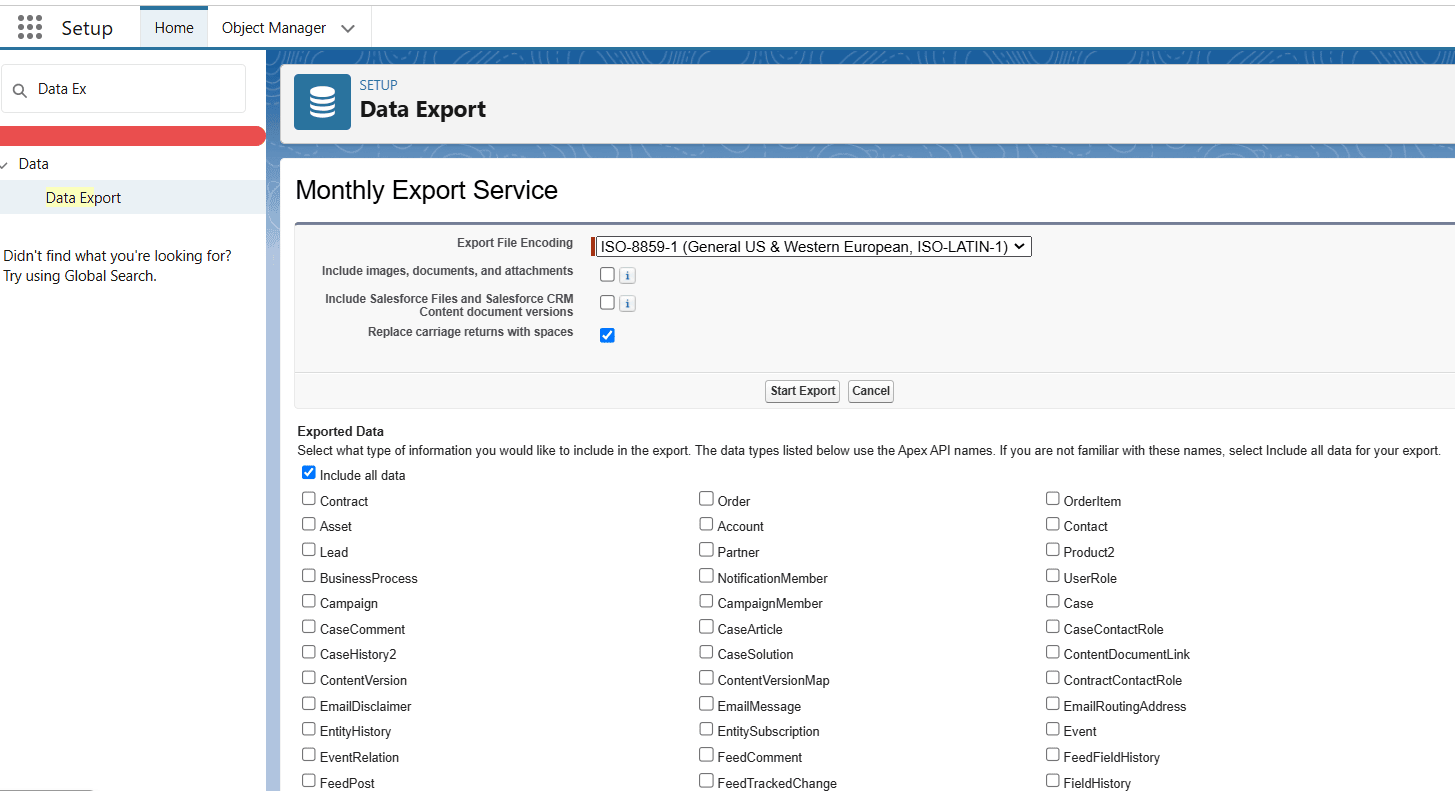Check the CaseHistory2 checkbox
The height and width of the screenshot is (791, 1455).
[x=309, y=652]
